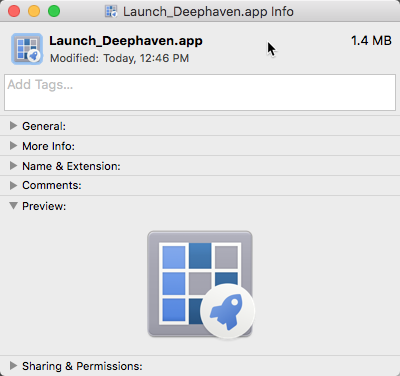Click the Launch_Deephaven.app Info window title
Viewport: 400px width, 376px height.
[208, 12]
